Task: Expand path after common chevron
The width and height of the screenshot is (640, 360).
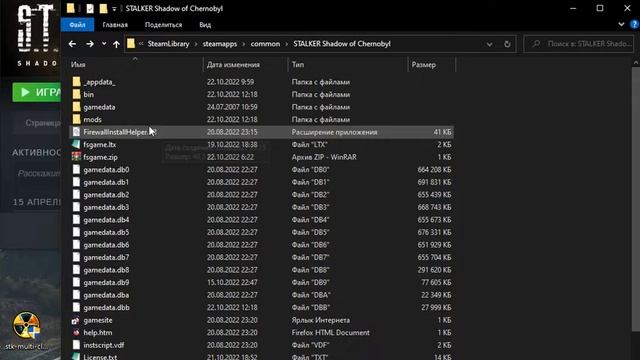Action: pyautogui.click(x=287, y=44)
